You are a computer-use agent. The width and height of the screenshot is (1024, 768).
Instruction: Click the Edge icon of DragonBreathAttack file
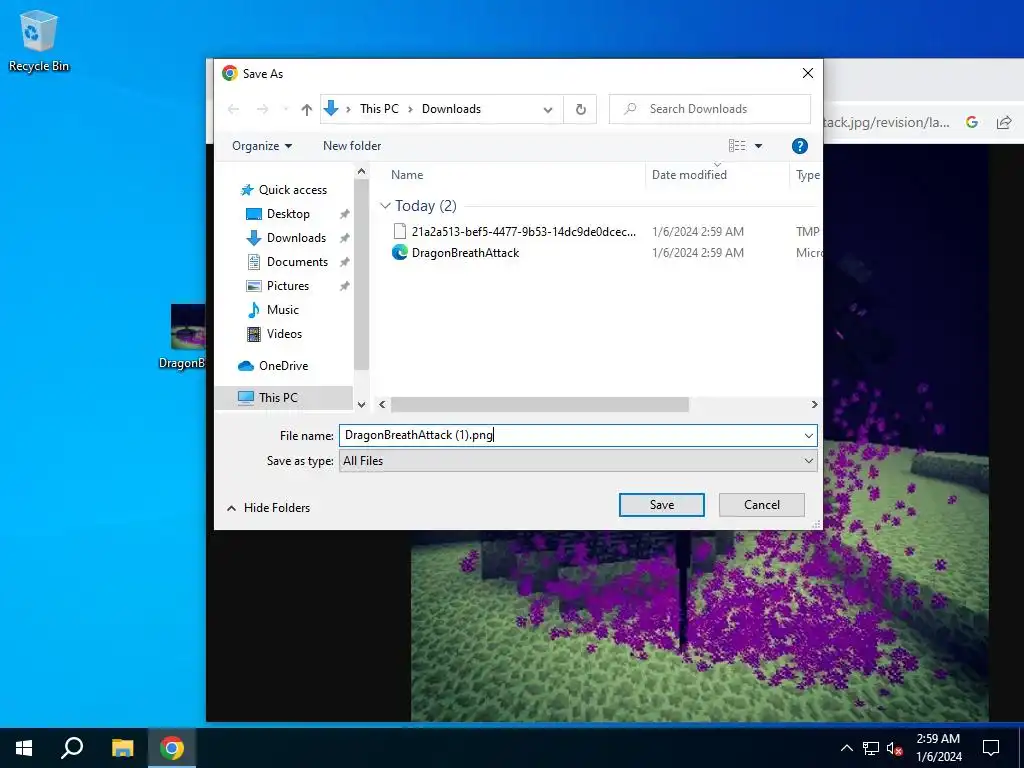pos(400,252)
